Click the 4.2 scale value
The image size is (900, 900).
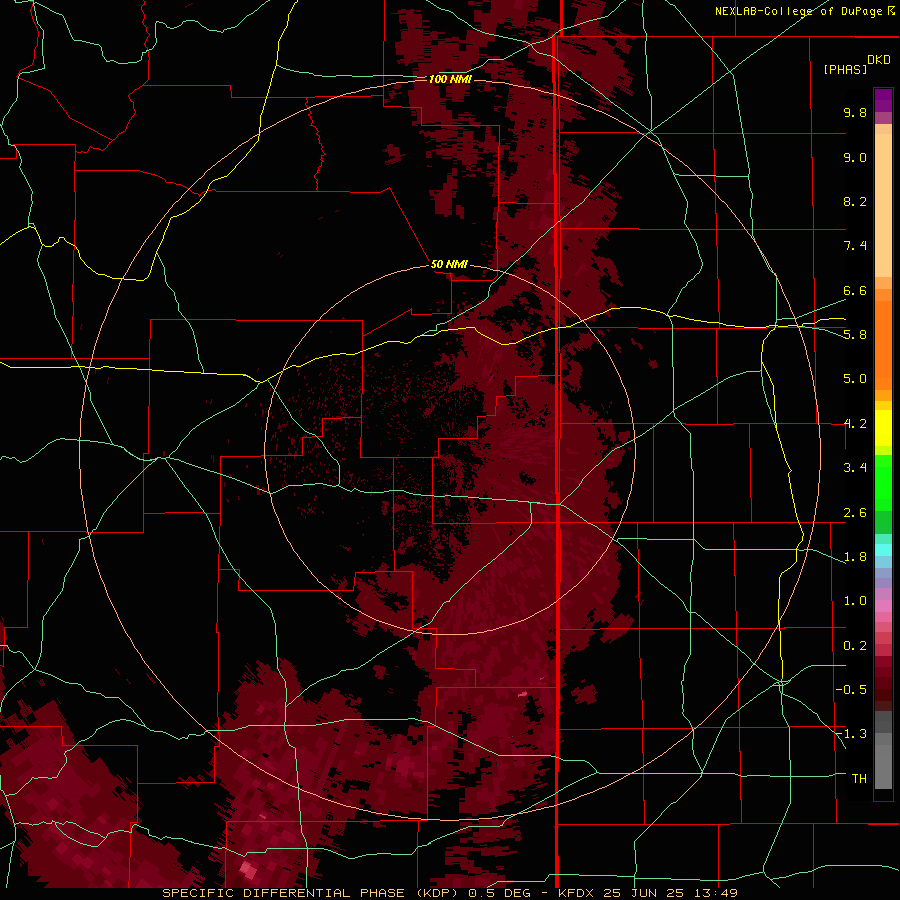point(855,424)
